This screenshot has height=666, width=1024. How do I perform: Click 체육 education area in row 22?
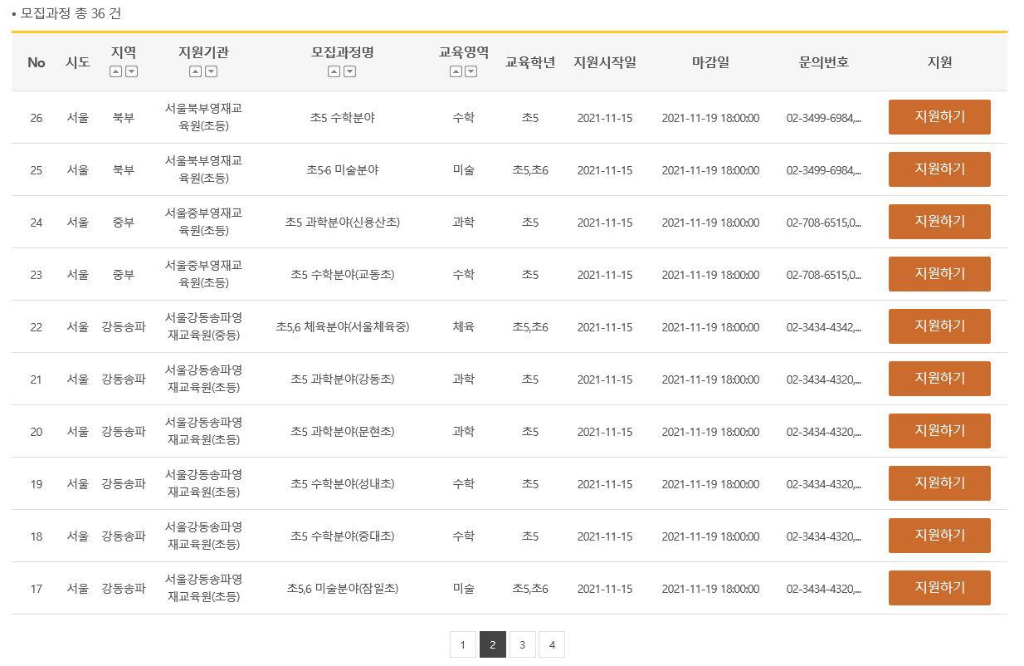[463, 326]
